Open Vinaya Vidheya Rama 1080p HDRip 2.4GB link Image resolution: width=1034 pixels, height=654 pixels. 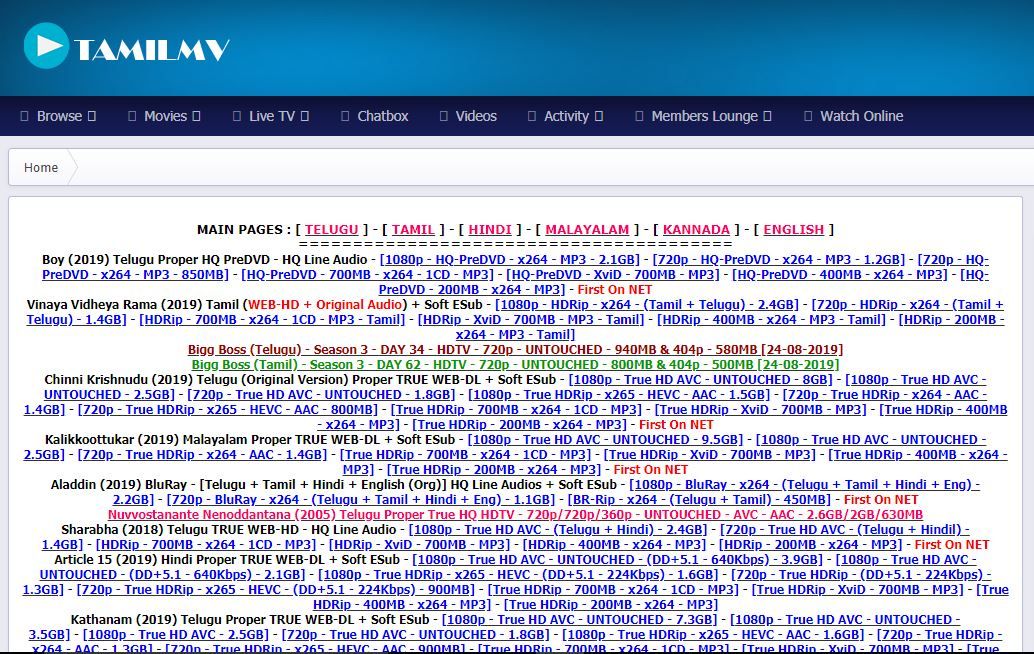pos(647,305)
